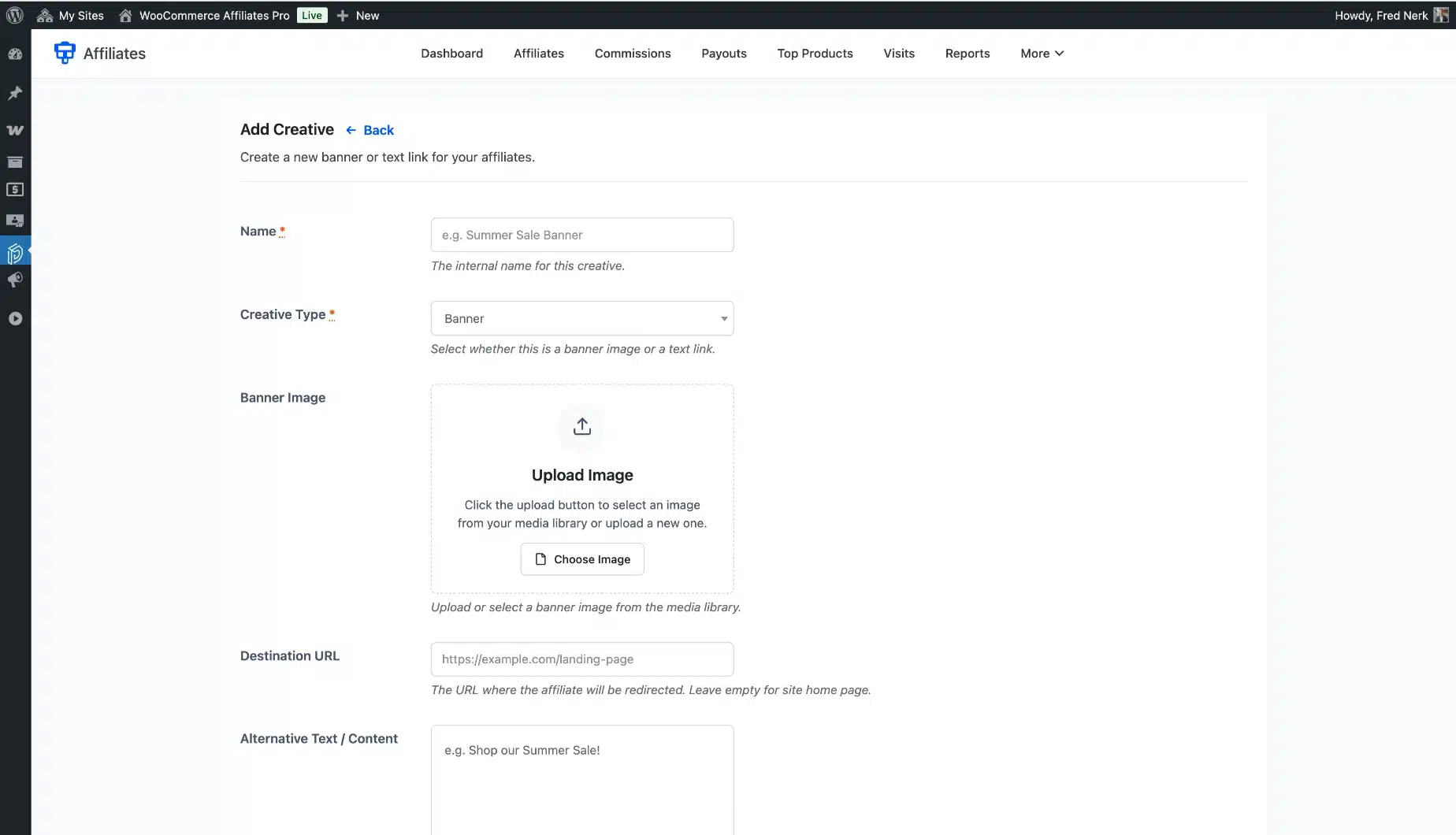
Task: Open the WooCommerce sidebar icon
Action: click(15, 130)
